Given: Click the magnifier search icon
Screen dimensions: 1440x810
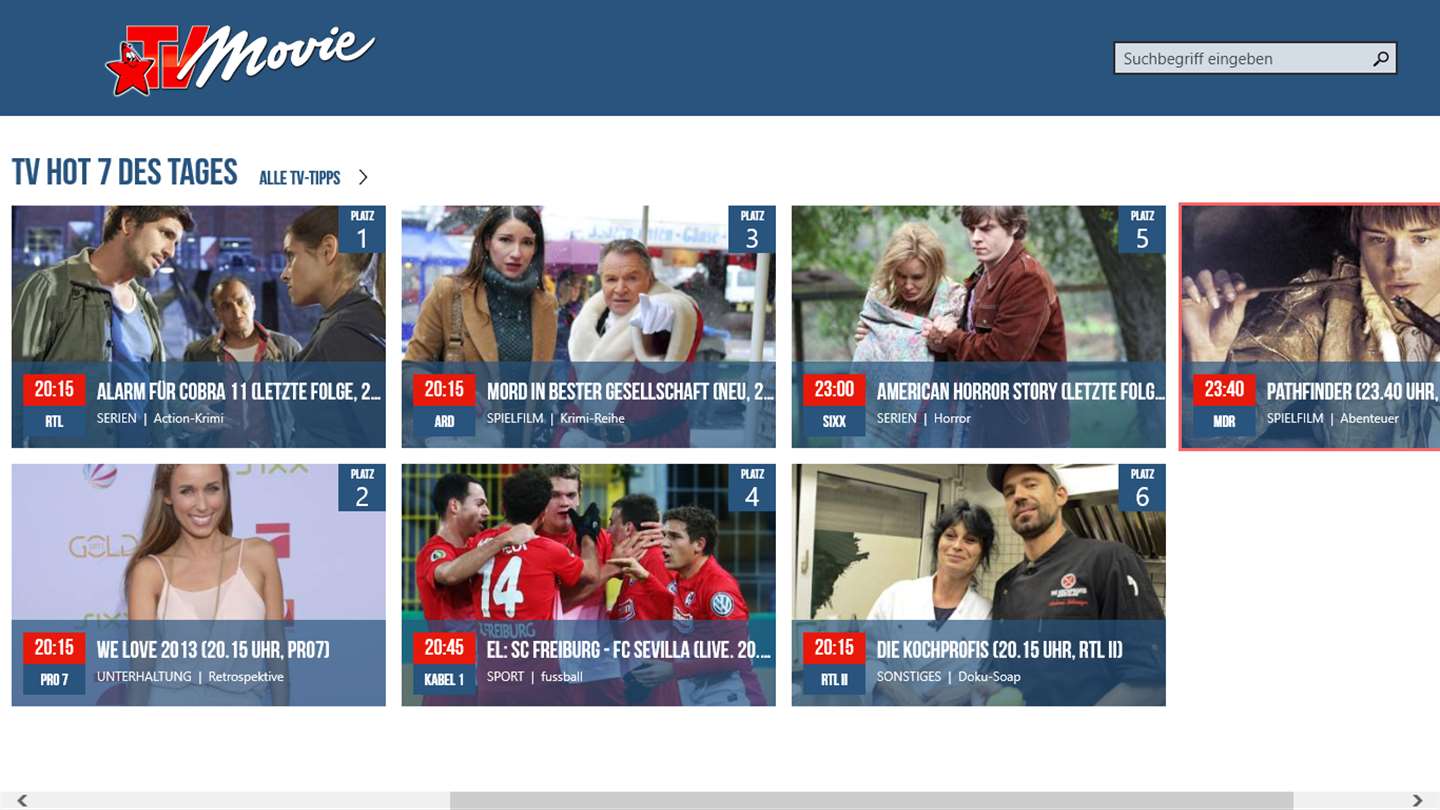Looking at the screenshot, I should 1380,58.
